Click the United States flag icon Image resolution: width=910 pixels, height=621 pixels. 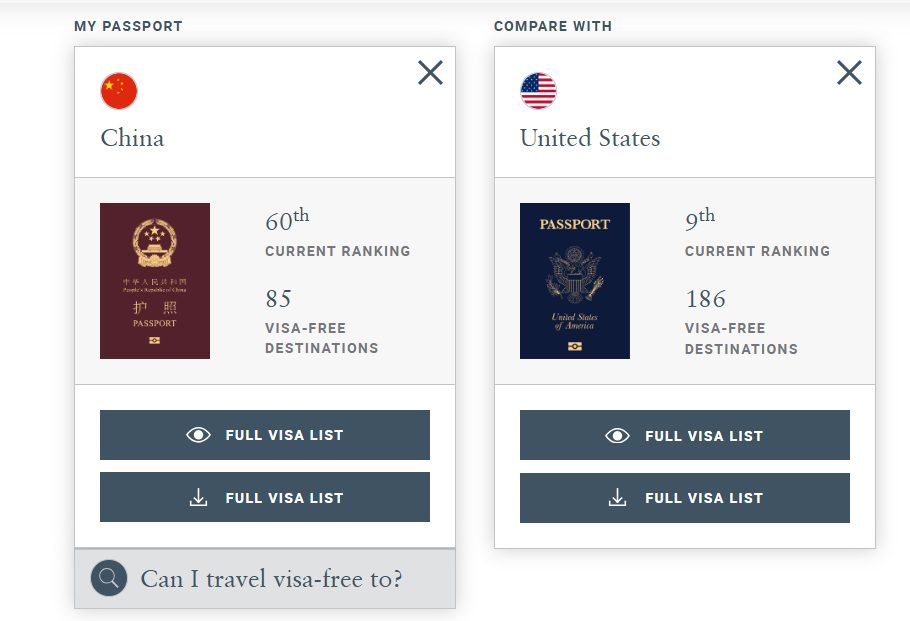[x=538, y=91]
